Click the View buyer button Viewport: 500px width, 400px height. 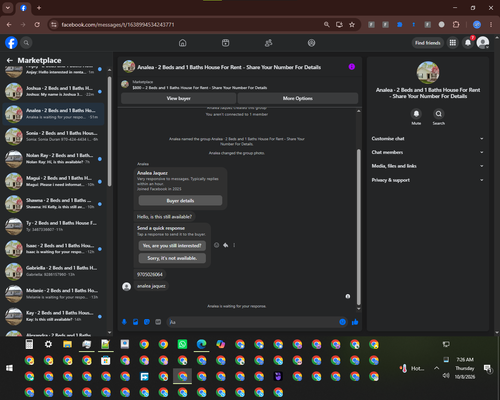pyautogui.click(x=179, y=98)
